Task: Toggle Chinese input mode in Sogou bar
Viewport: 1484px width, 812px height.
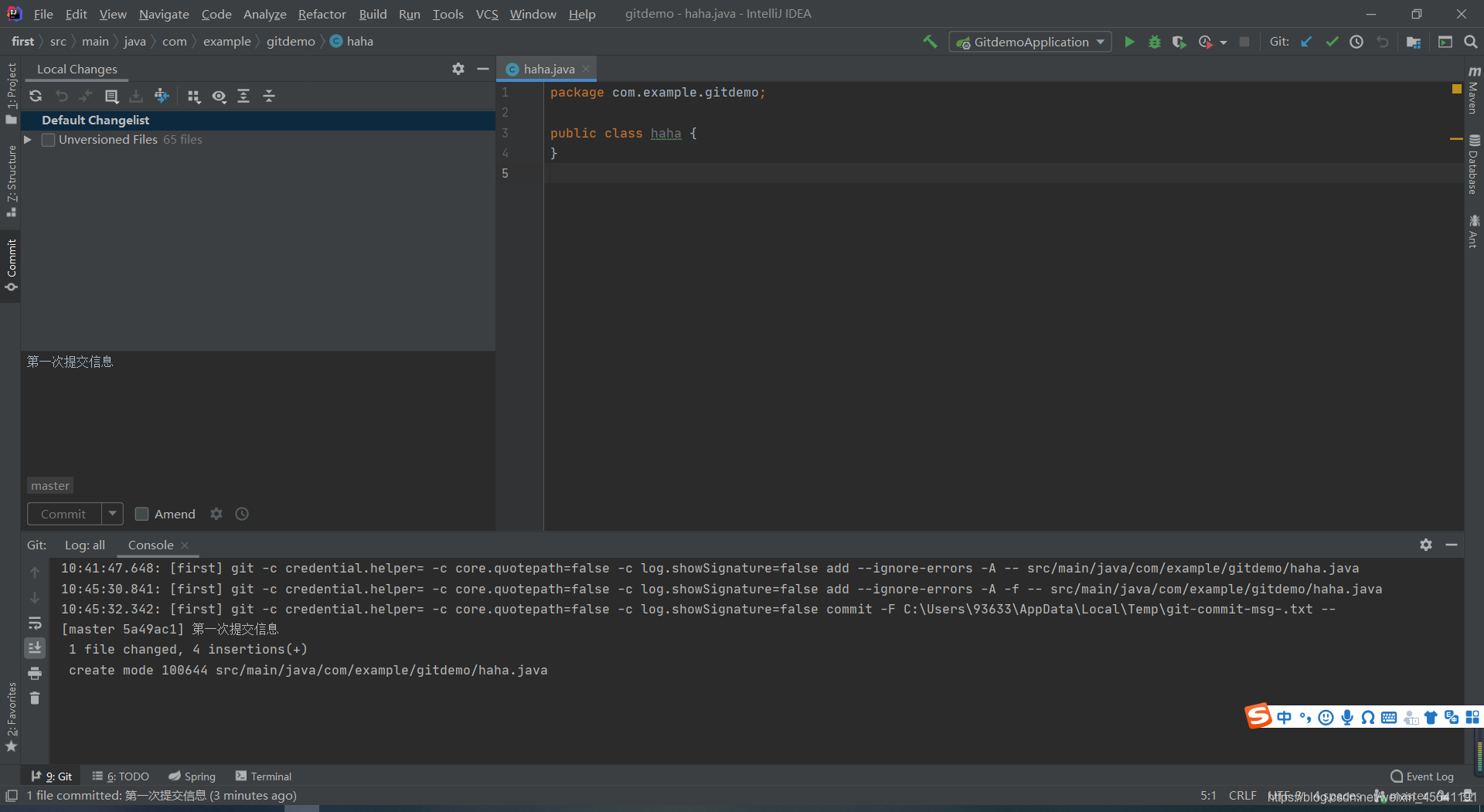Action: pyautogui.click(x=1284, y=718)
